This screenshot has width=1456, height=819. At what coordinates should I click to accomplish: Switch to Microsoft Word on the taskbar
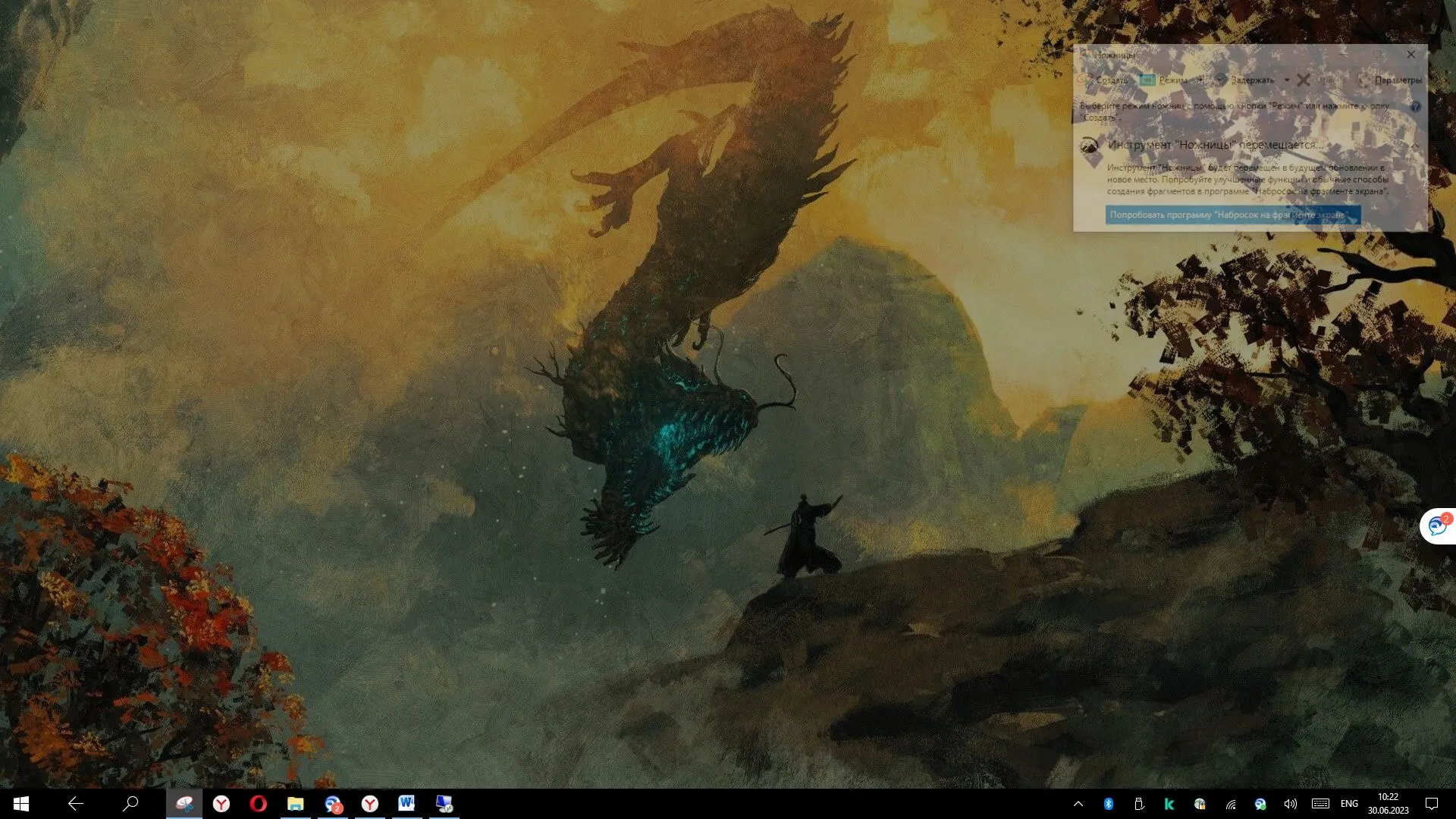coord(407,804)
